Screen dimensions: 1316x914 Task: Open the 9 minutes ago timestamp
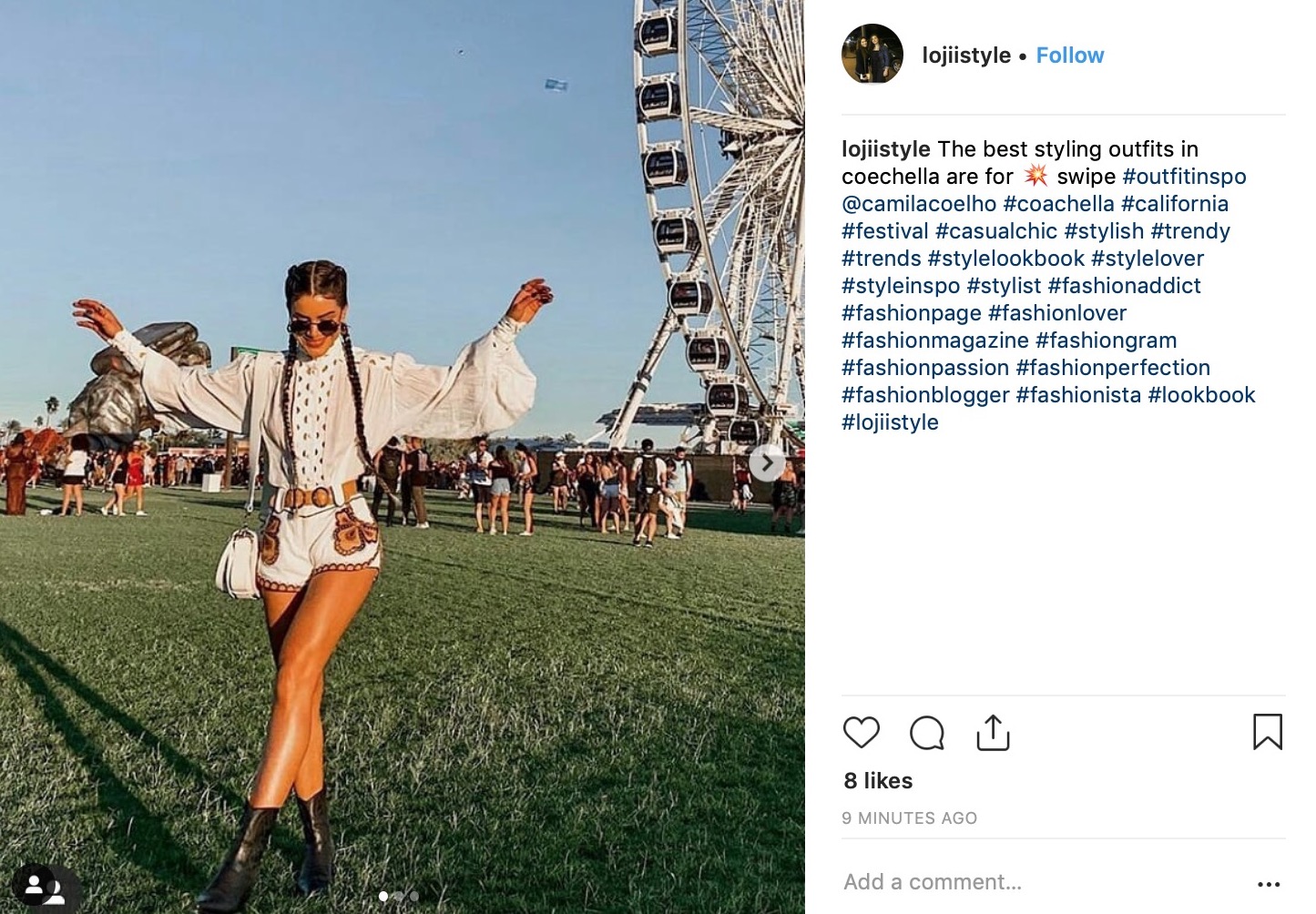[909, 818]
